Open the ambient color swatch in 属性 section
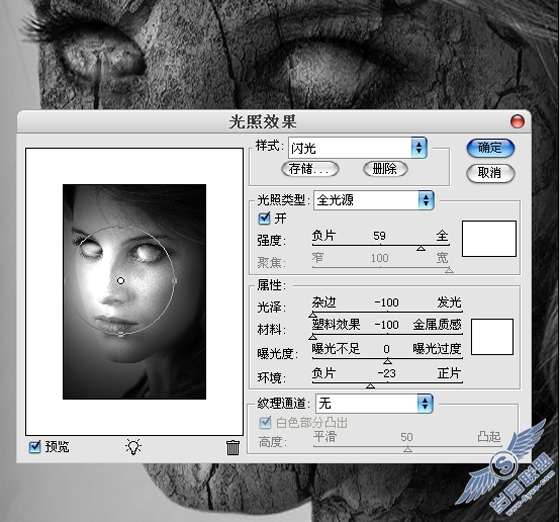The width and height of the screenshot is (560, 522). click(492, 337)
